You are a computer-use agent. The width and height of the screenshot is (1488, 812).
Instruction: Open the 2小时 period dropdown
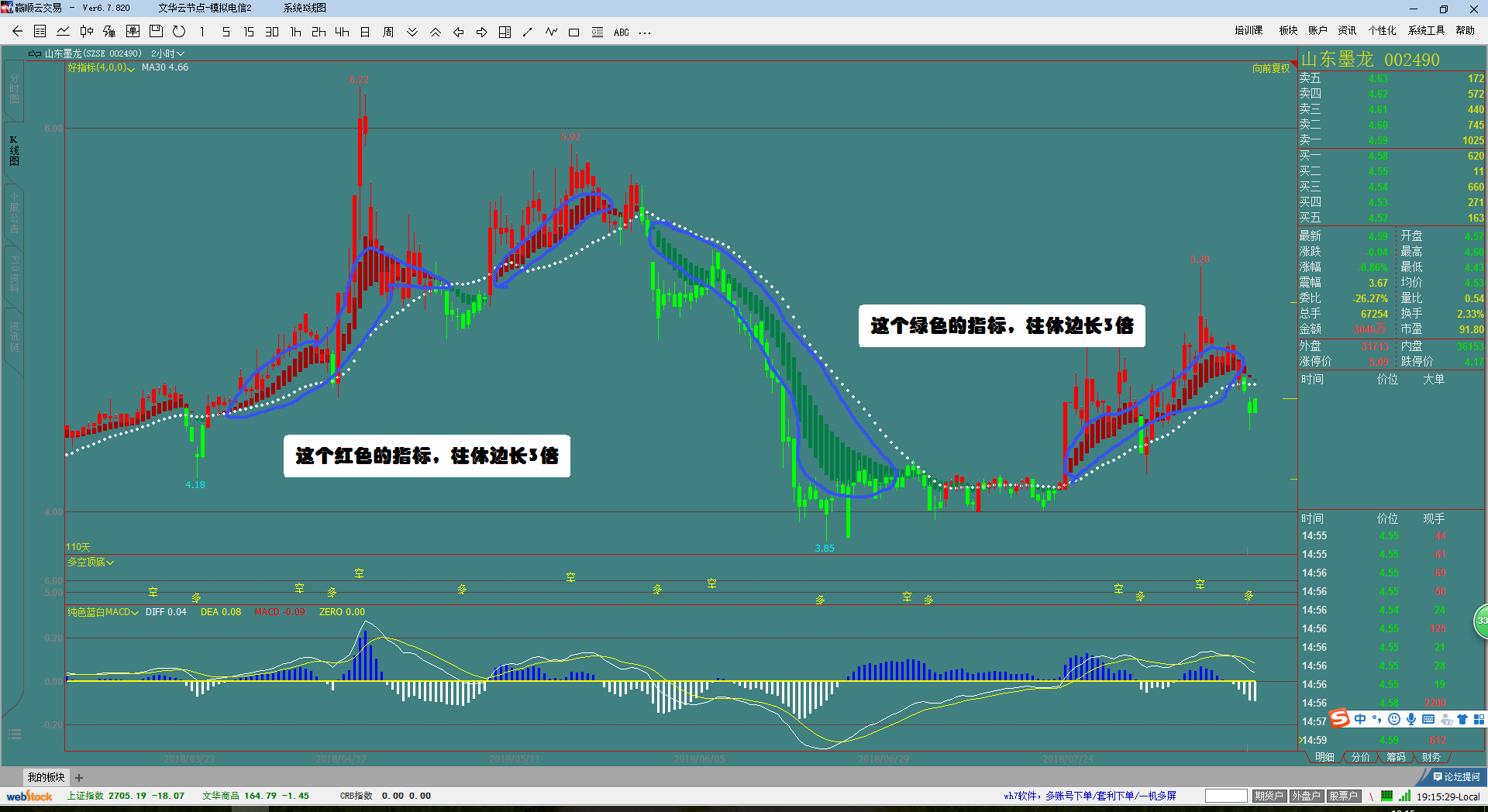click(x=167, y=53)
